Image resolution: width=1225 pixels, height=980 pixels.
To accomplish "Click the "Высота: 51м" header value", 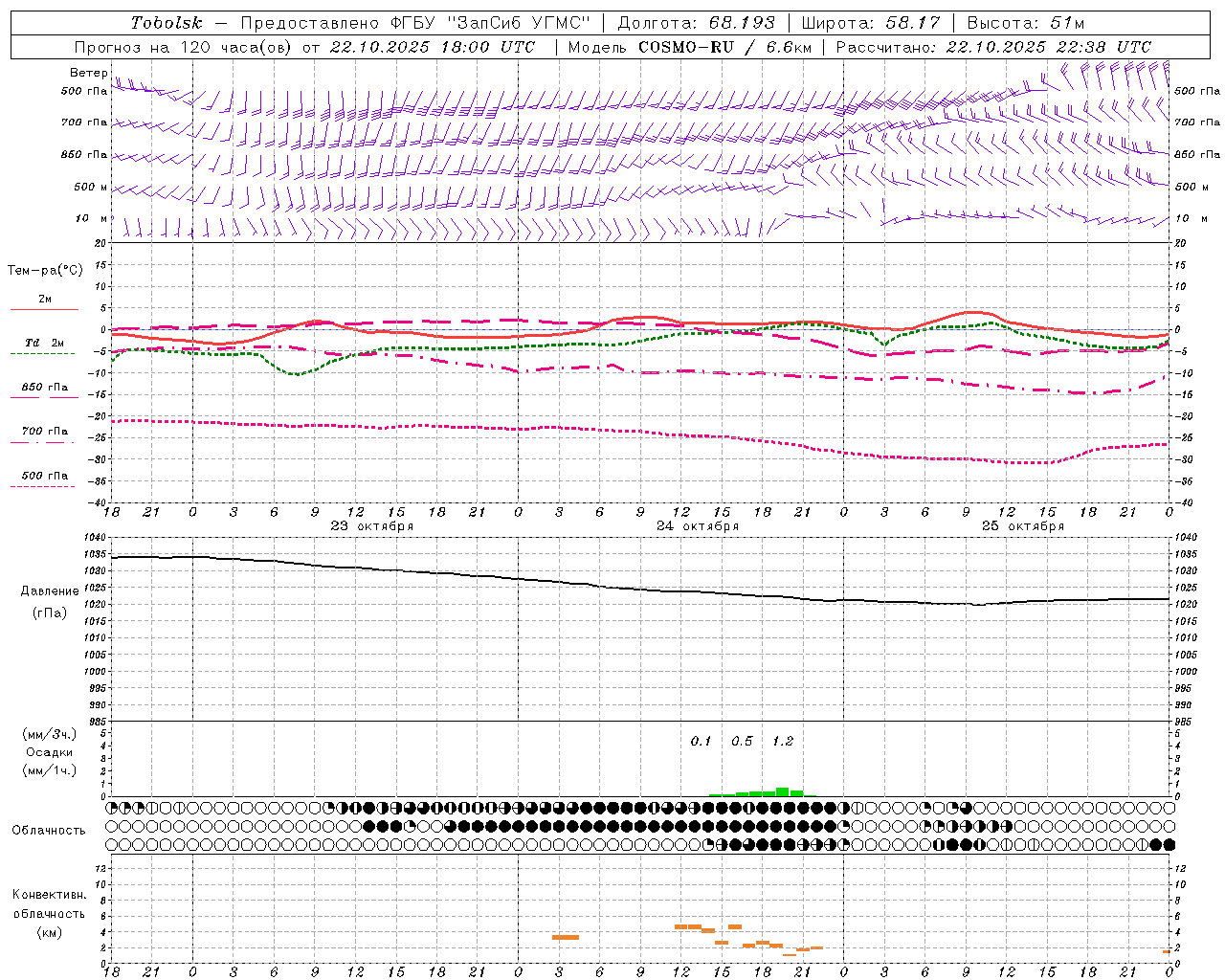I will click(x=1026, y=23).
